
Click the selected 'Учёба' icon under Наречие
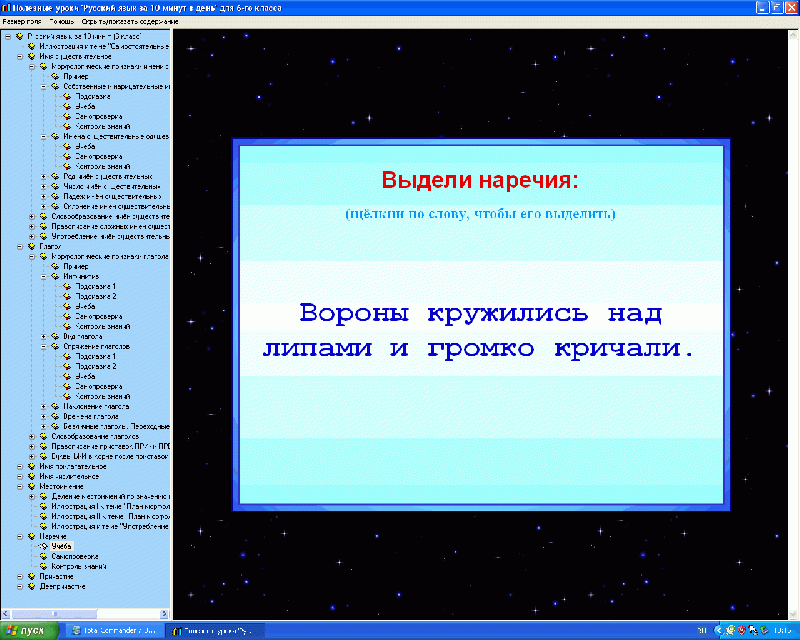tap(43, 546)
